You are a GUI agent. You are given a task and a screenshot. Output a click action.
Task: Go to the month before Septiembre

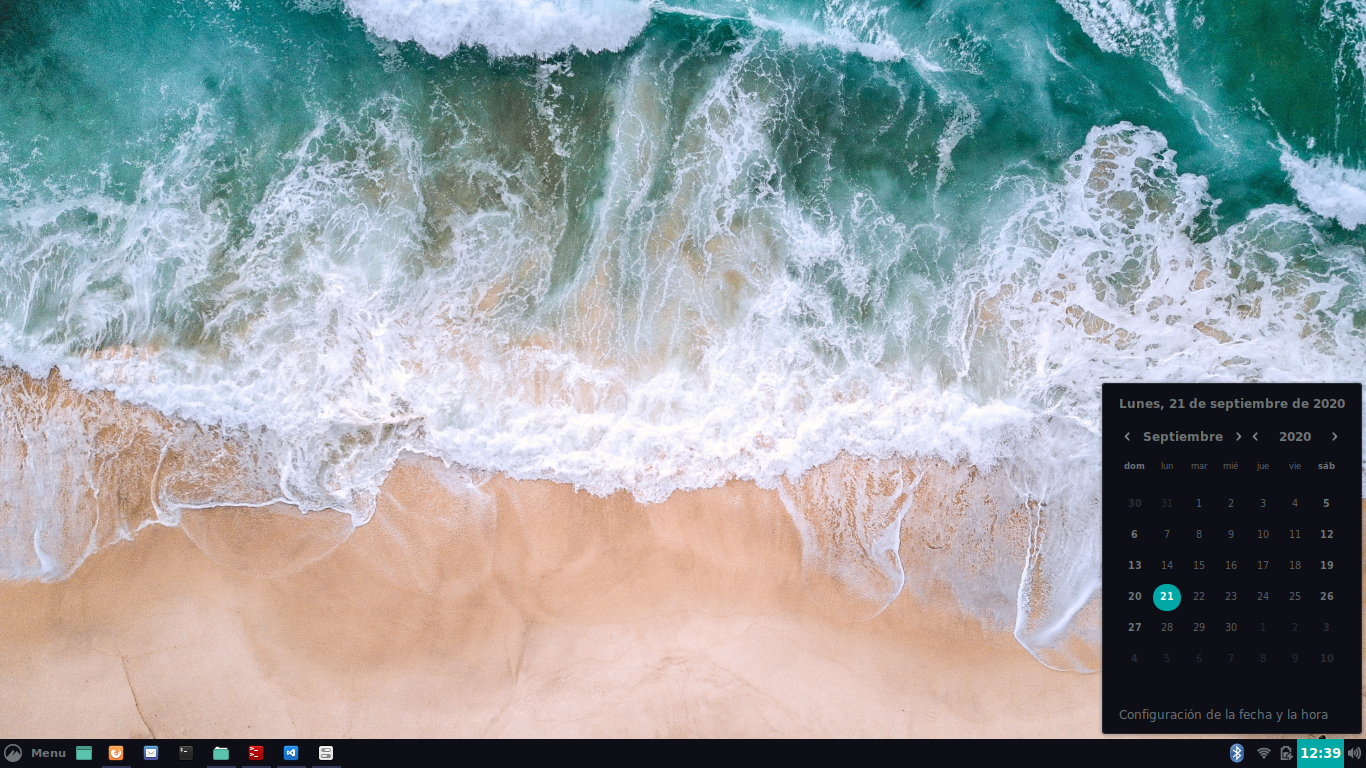[x=1127, y=437]
